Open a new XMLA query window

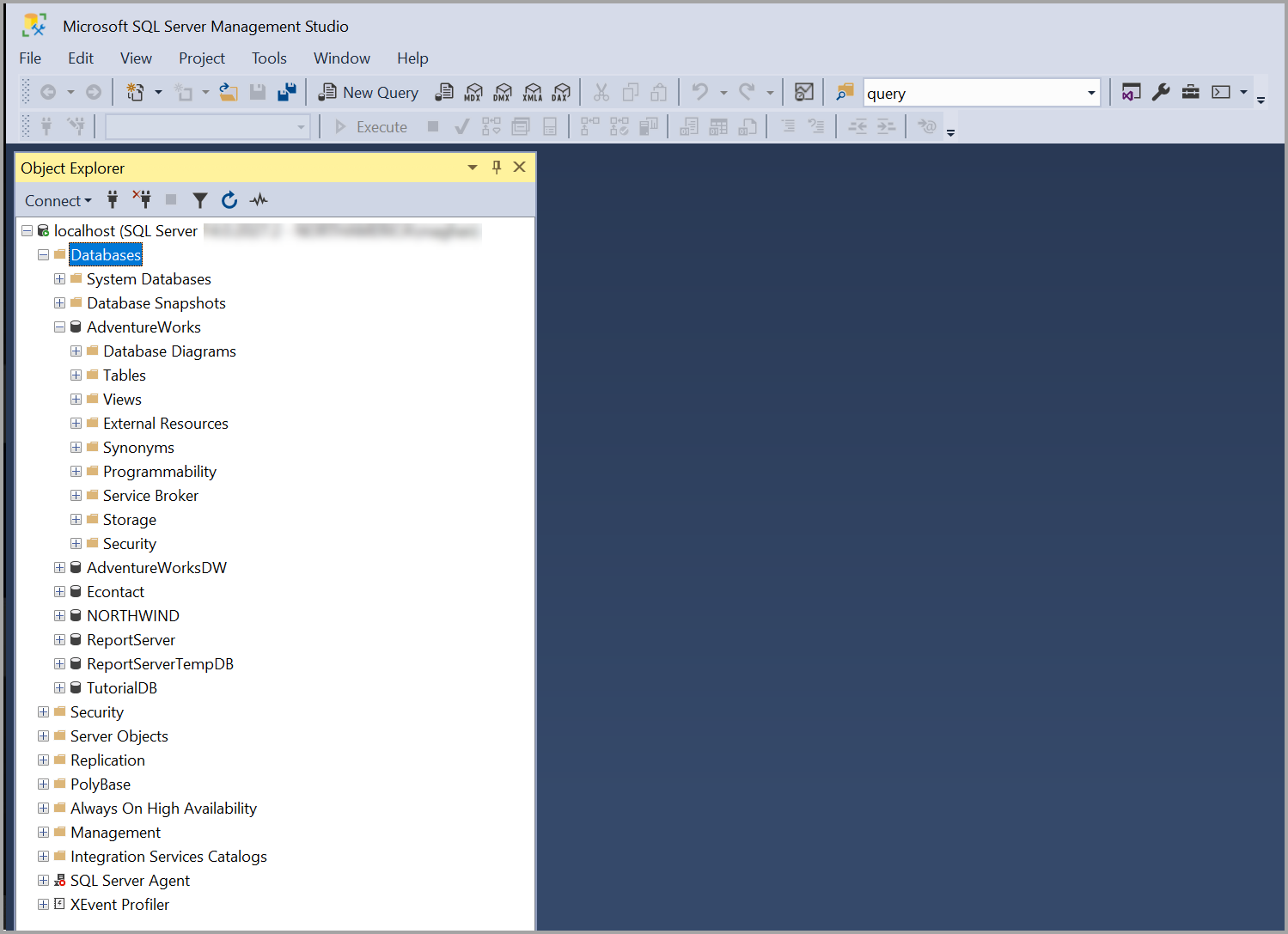point(533,92)
